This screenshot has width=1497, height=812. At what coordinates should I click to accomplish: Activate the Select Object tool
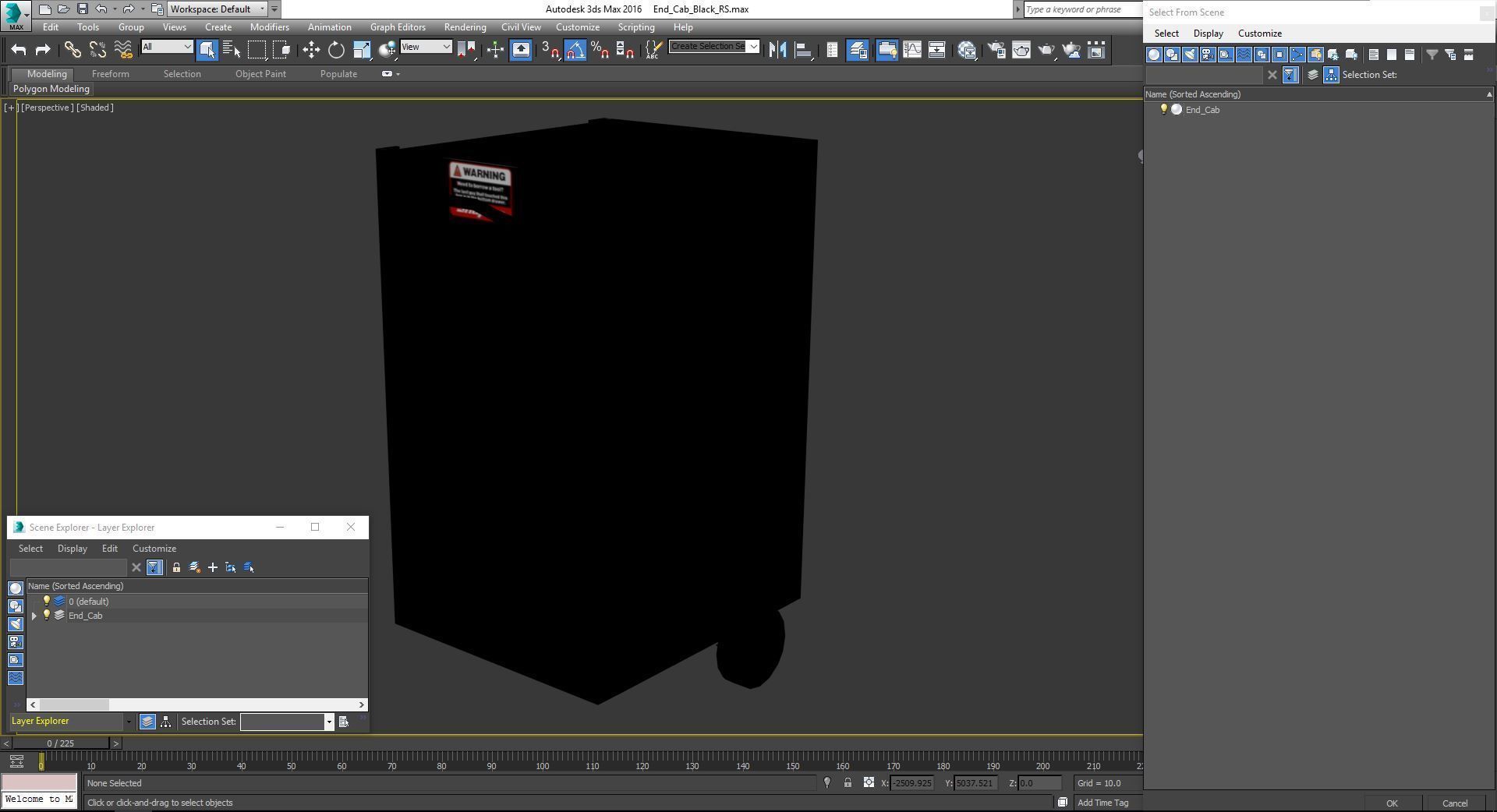point(207,50)
